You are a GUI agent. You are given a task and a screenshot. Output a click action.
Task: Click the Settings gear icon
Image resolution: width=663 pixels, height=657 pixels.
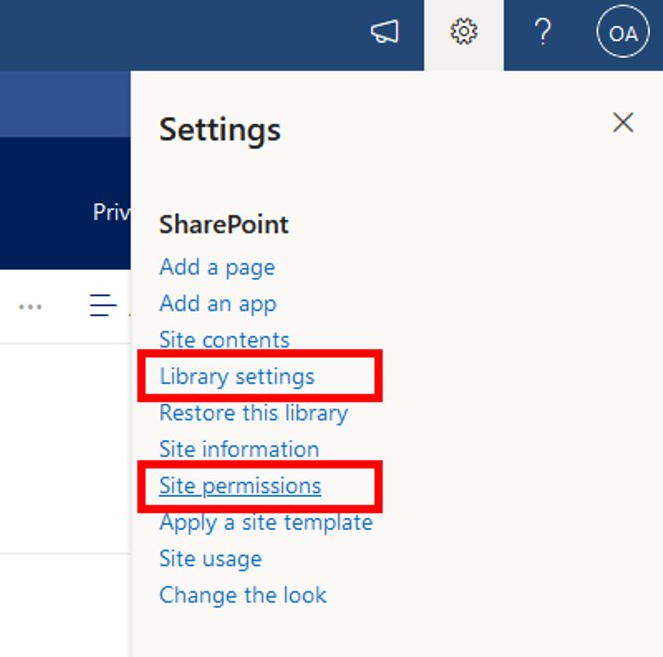click(463, 33)
